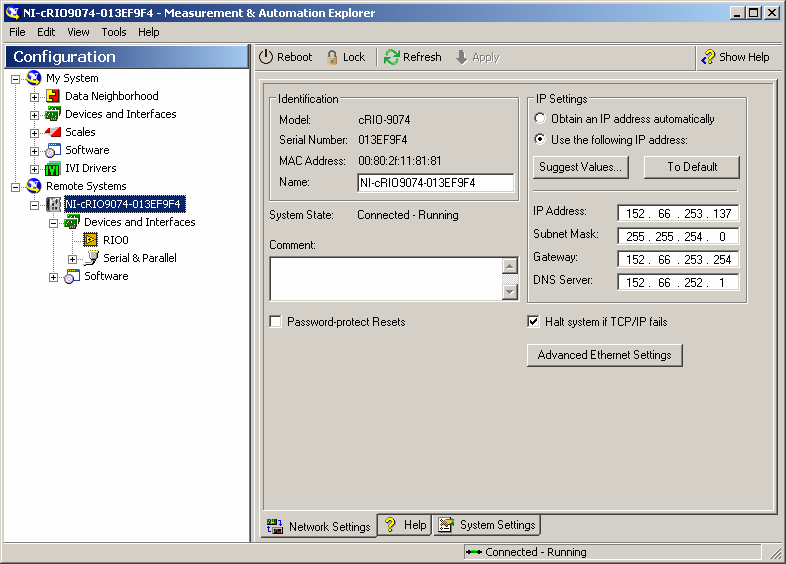The height and width of the screenshot is (564, 786).
Task: Click the Serial & Parallel port icon
Action: point(91,258)
